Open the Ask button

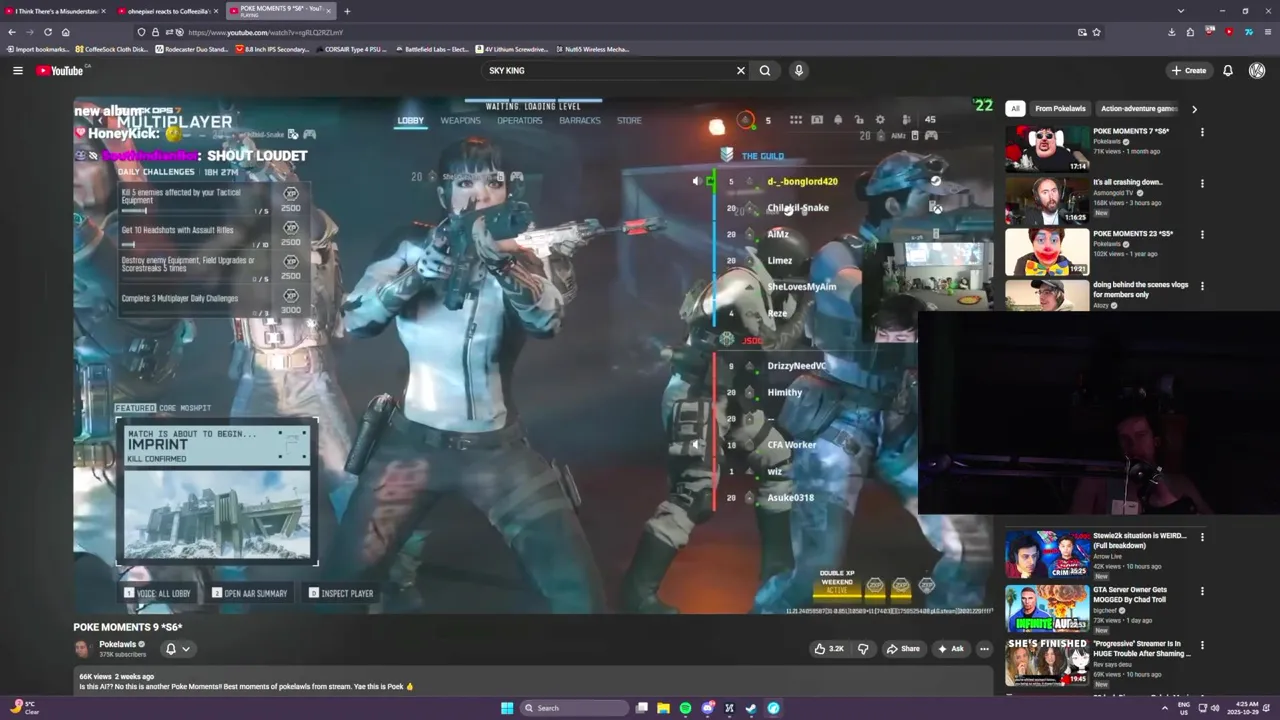click(x=950, y=648)
